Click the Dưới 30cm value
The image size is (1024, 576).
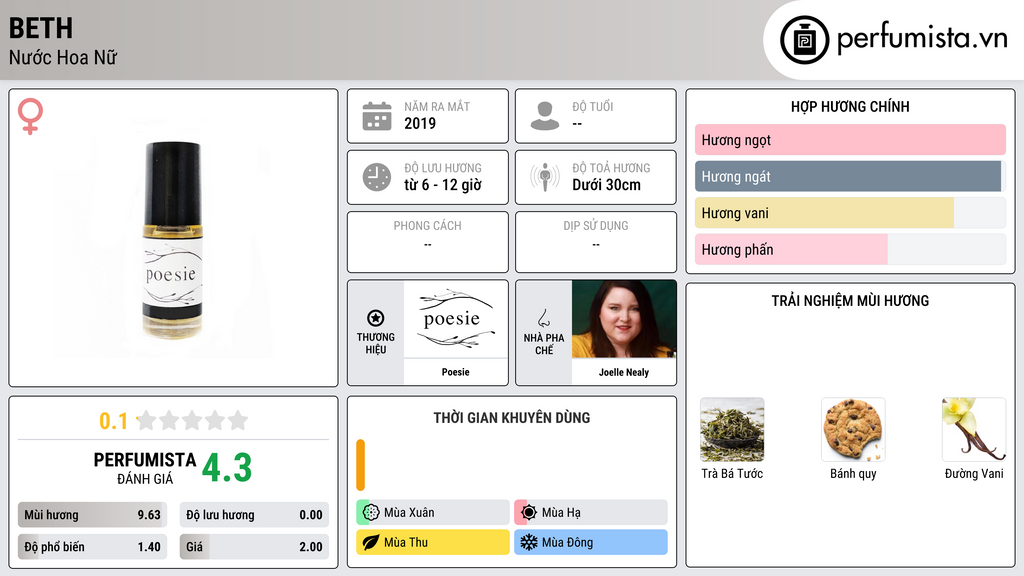[x=607, y=185]
